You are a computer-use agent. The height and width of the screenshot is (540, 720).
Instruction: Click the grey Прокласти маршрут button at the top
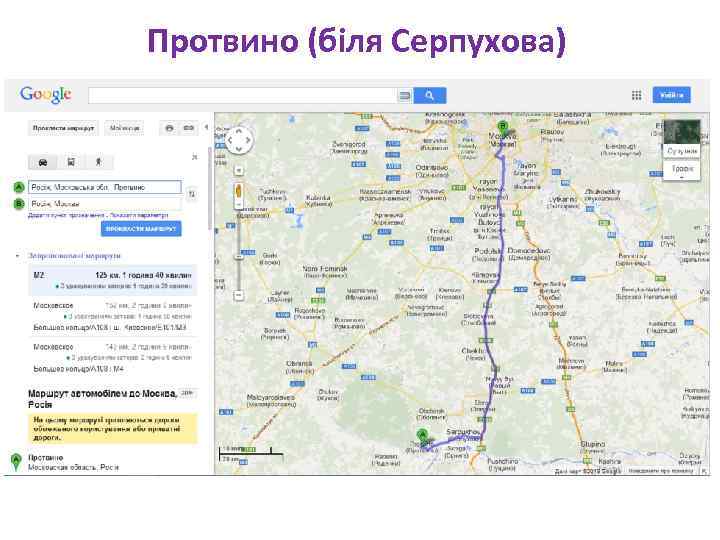(x=63, y=128)
